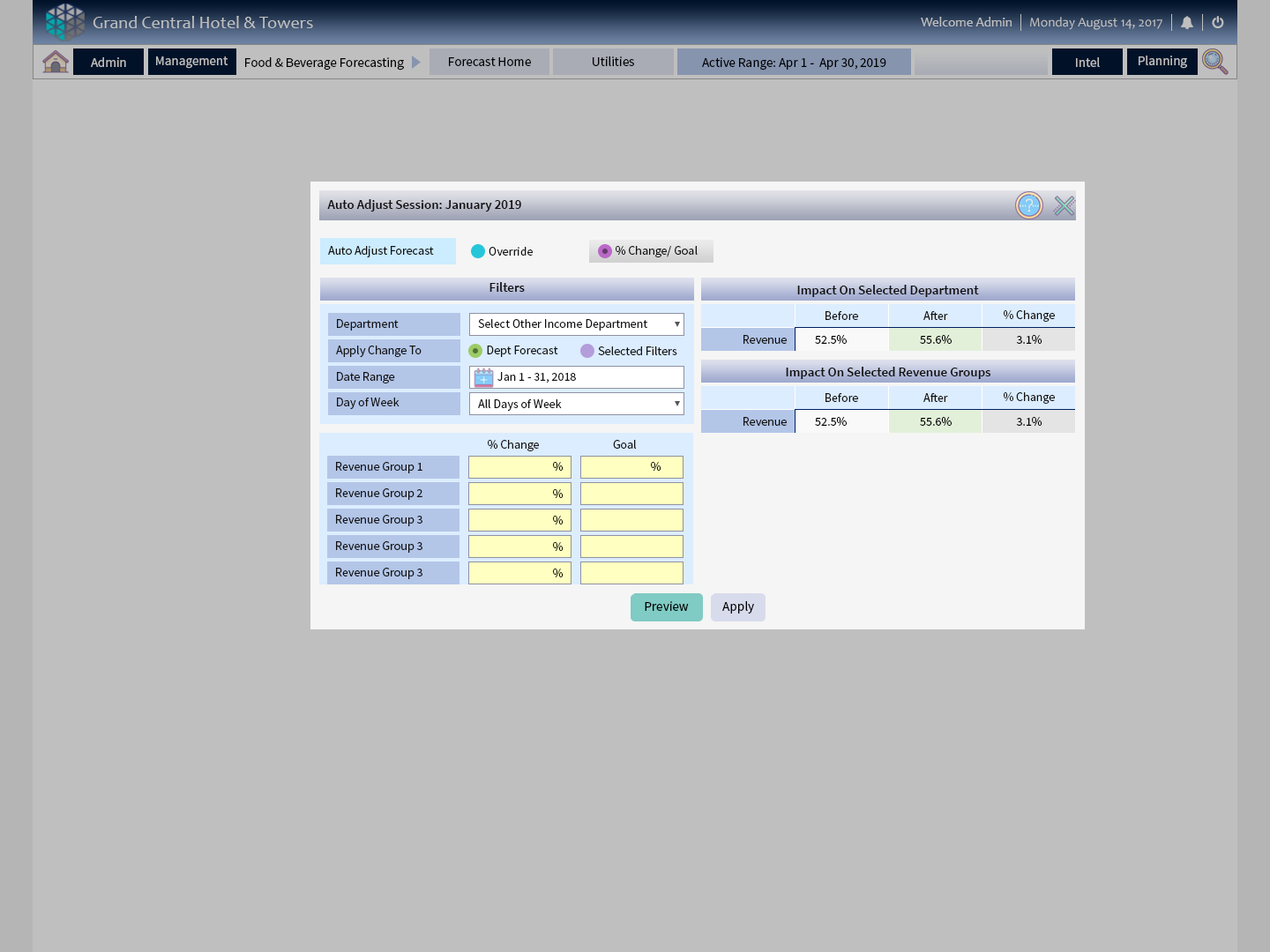Expand the Day of Week dropdown
1270x952 pixels.
(x=577, y=404)
